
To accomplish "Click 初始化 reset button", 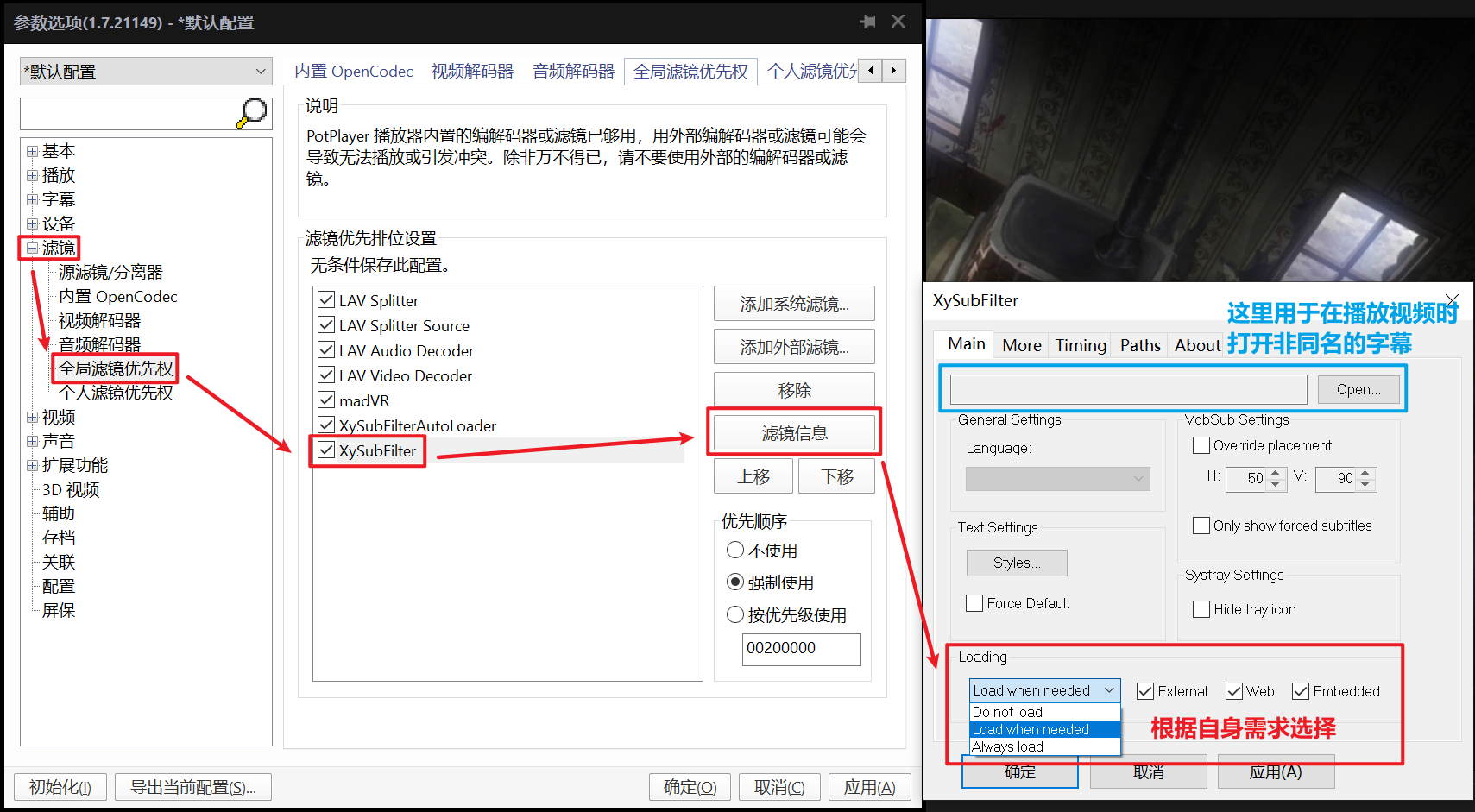I will (60, 787).
